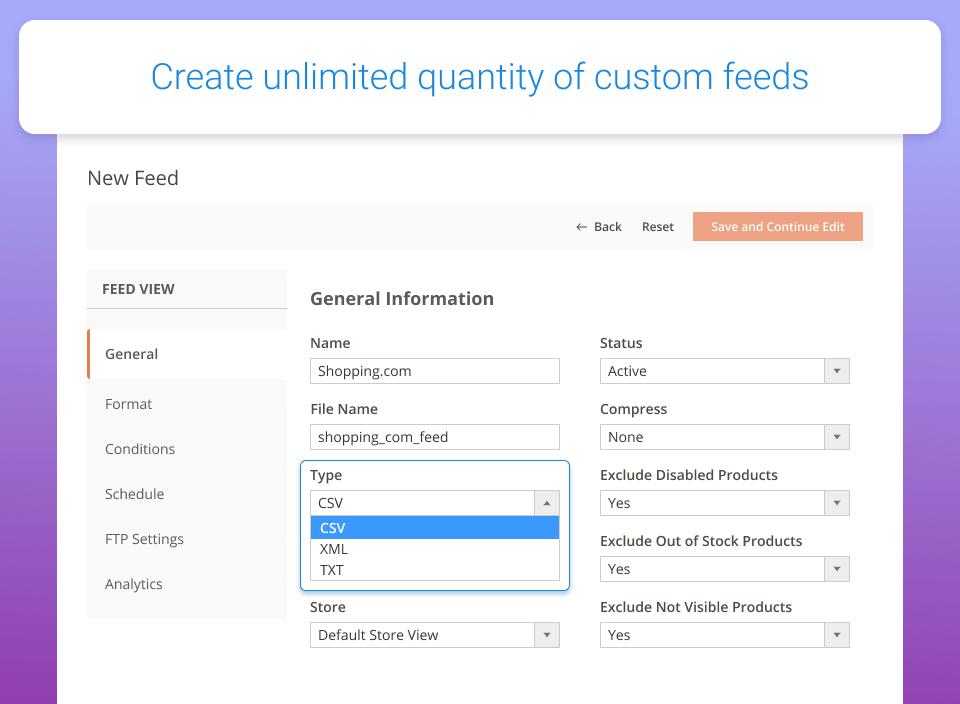Image resolution: width=960 pixels, height=704 pixels.
Task: Click the Status dropdown arrow icon
Action: tap(837, 371)
